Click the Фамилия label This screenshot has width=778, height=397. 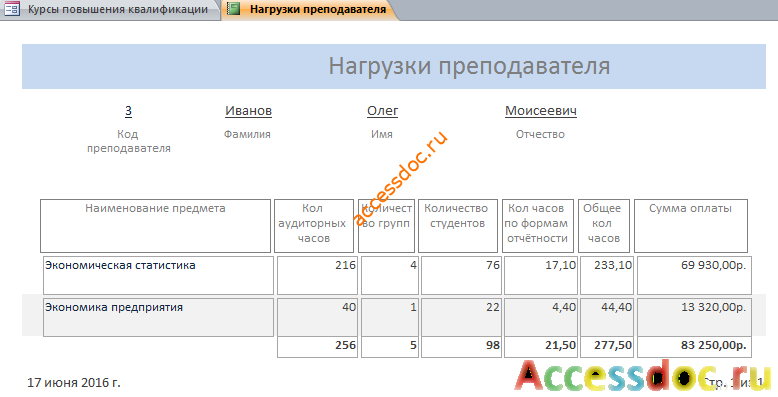click(247, 134)
